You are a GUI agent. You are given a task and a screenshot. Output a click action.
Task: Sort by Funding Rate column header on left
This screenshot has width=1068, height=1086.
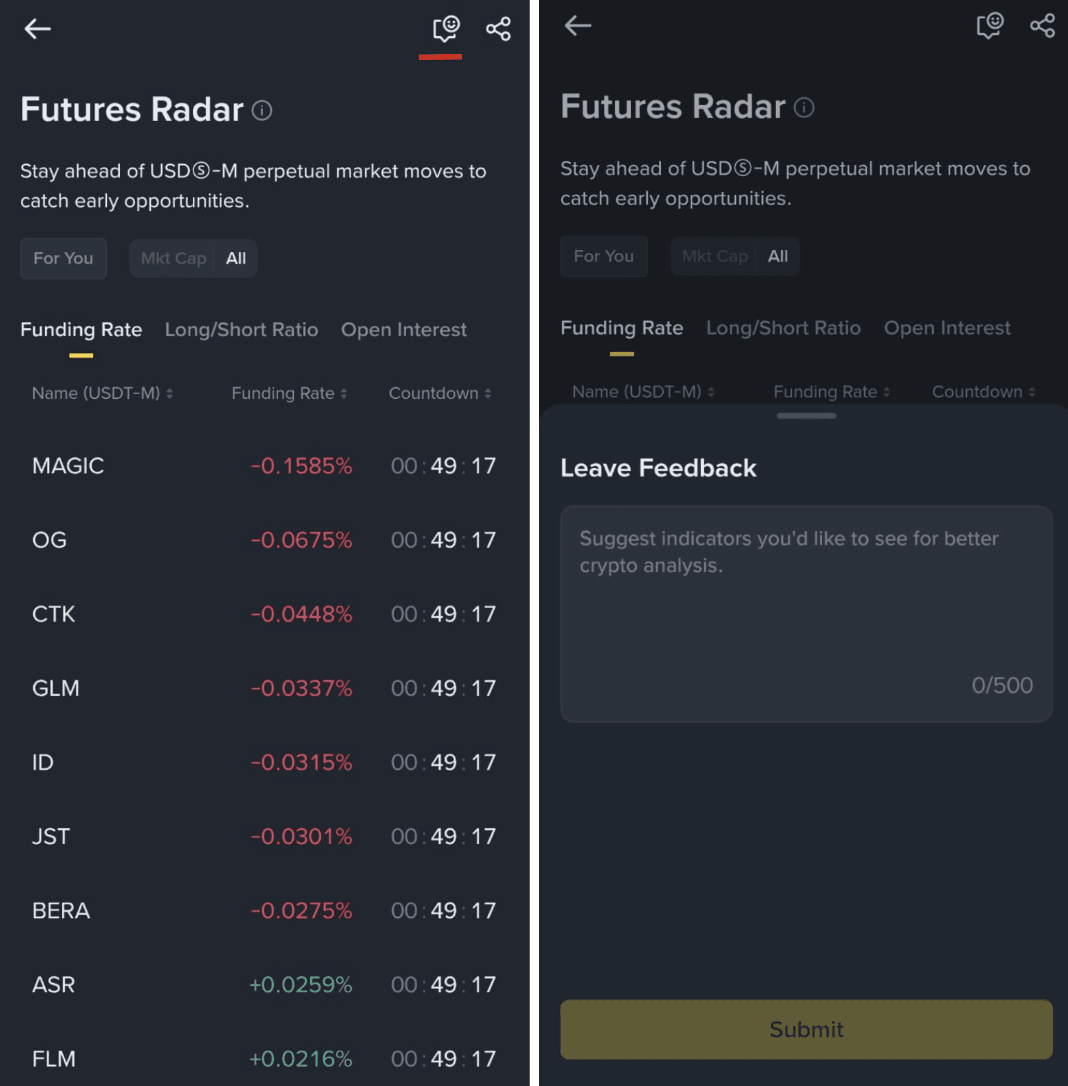(x=289, y=393)
